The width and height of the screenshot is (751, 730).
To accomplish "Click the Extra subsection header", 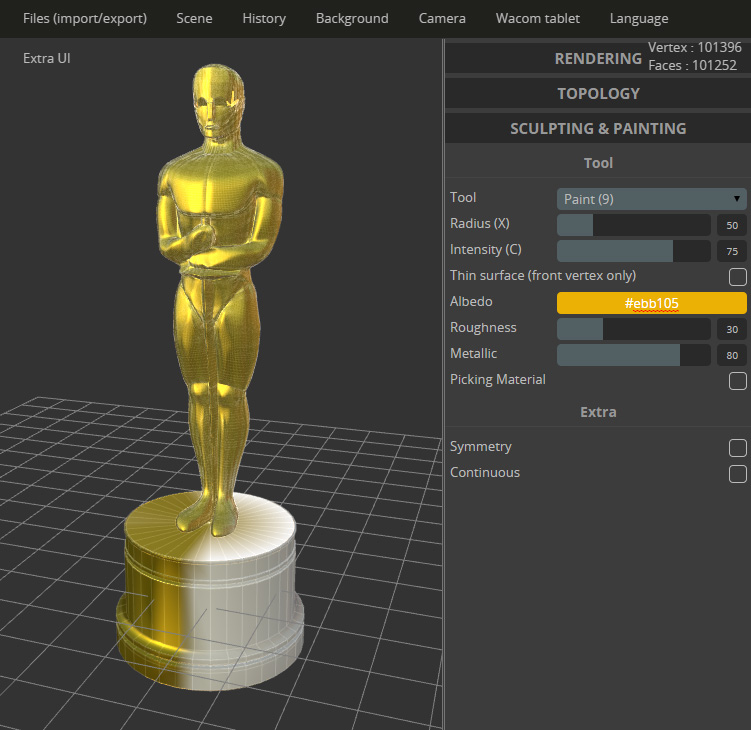I will pyautogui.click(x=598, y=412).
